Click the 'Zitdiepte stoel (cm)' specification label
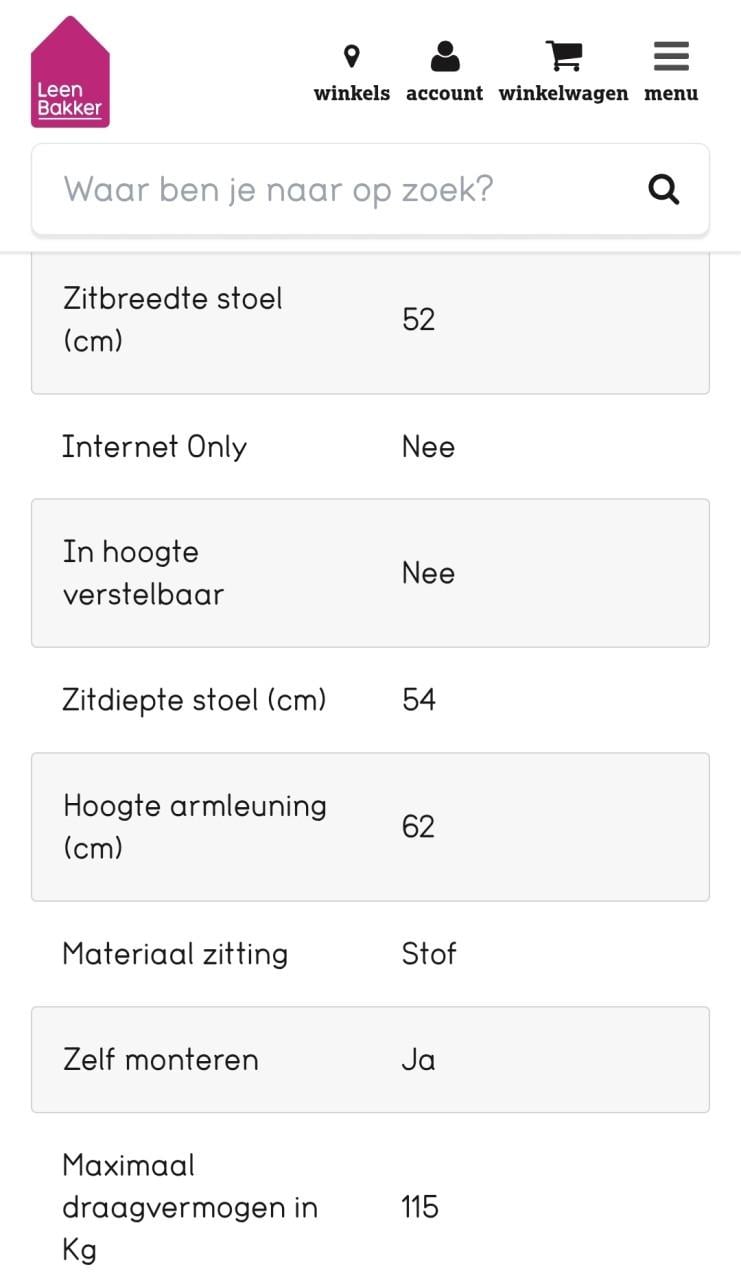This screenshot has width=741, height=1280. coord(194,700)
